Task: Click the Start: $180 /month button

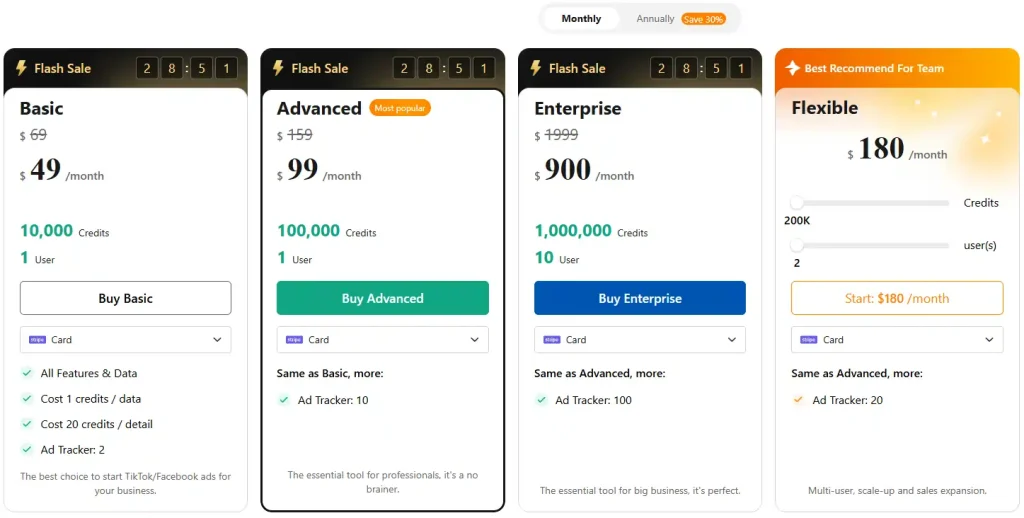Action: point(896,298)
